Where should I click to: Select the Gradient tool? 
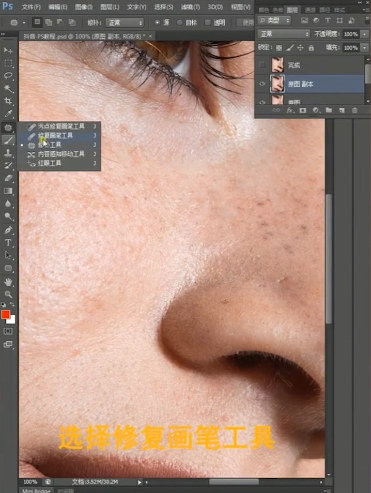click(8, 191)
